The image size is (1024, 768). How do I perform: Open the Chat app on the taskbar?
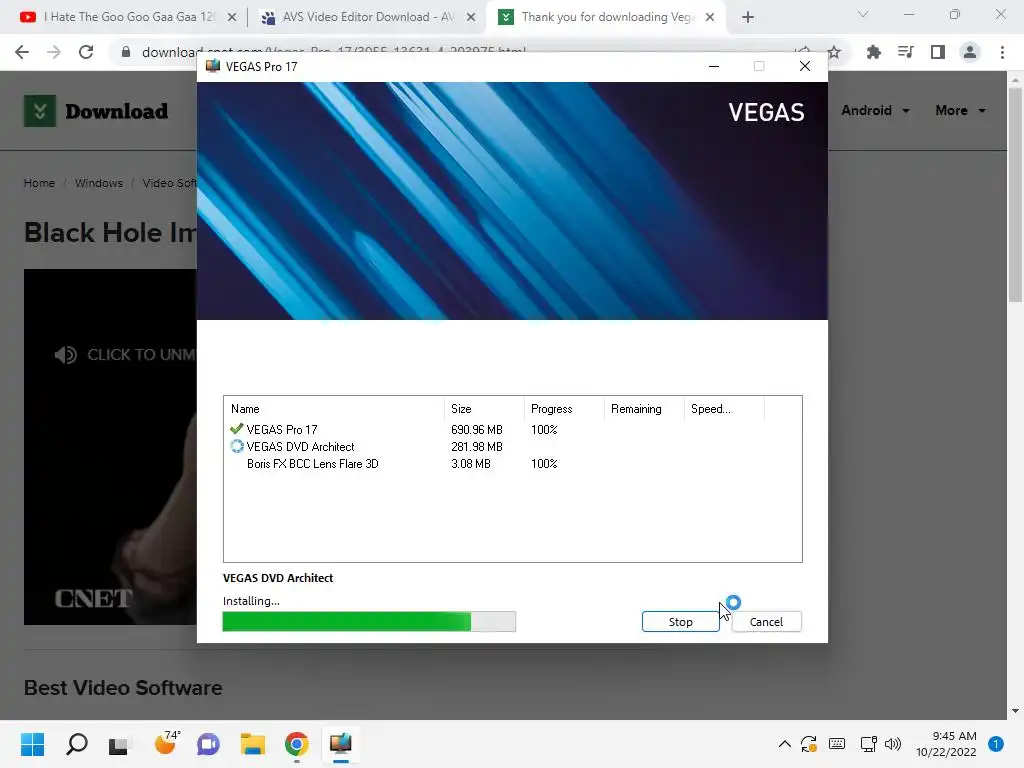pyautogui.click(x=208, y=744)
